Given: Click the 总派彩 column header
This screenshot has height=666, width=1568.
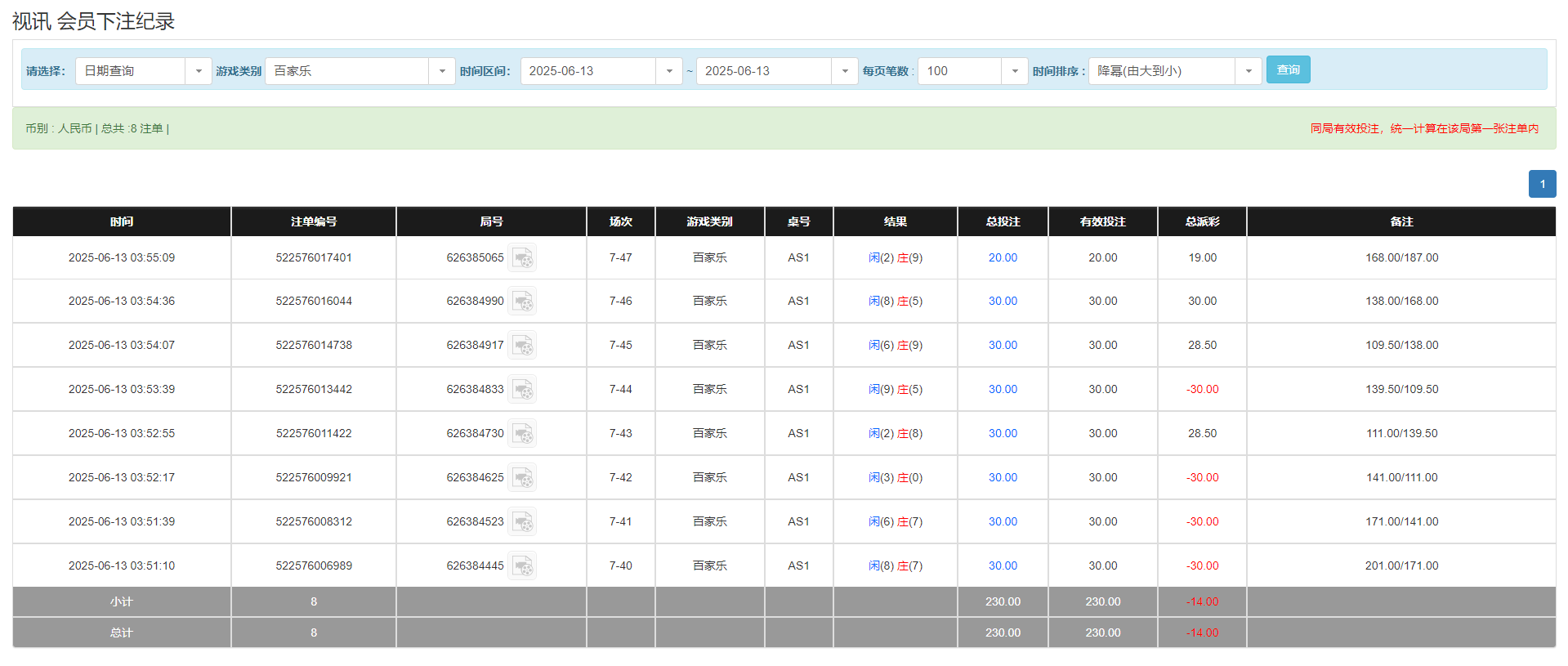Looking at the screenshot, I should 1202,221.
